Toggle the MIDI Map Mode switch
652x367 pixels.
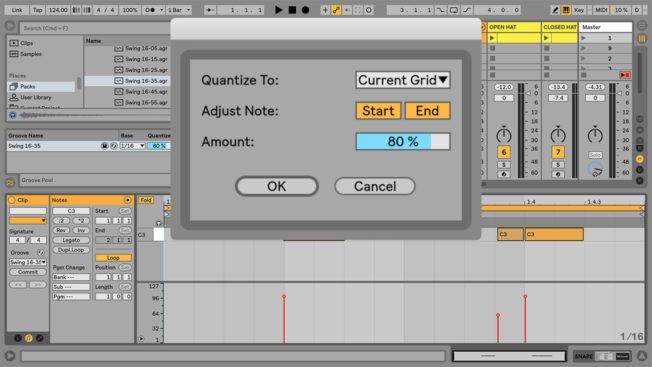[601, 10]
